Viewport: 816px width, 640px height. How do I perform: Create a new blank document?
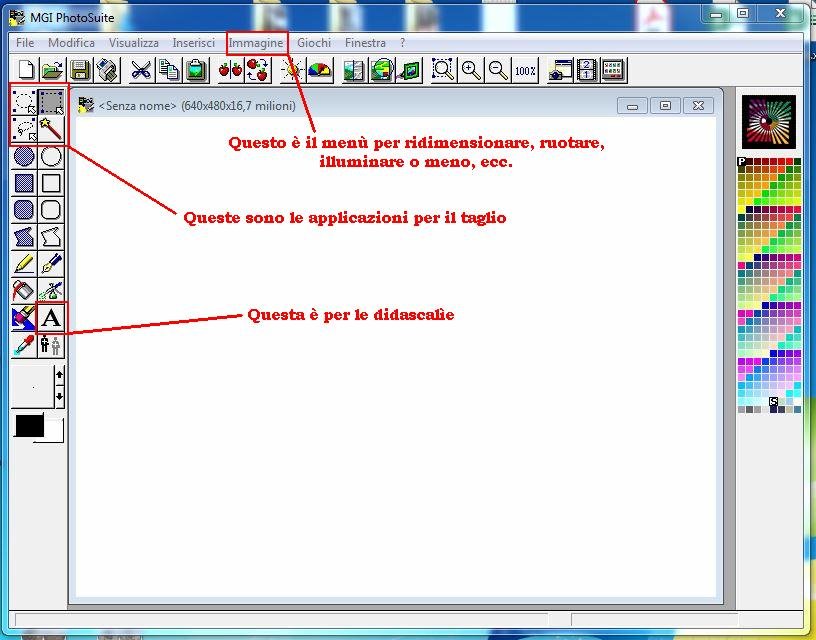tap(26, 70)
